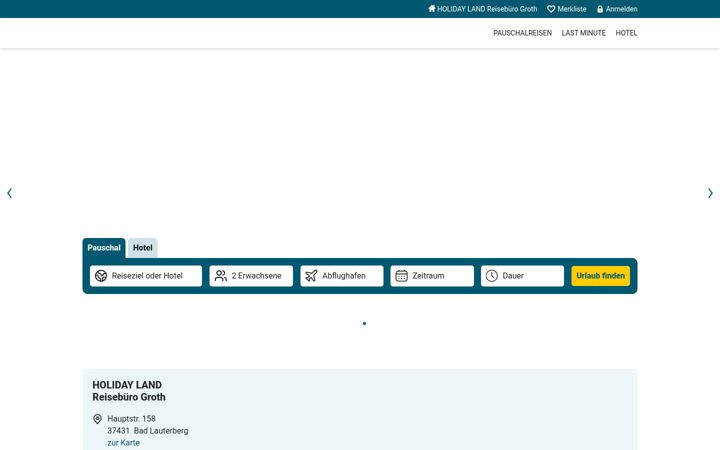Click the HOLIDAY LAND Reisebüro Groth heading
Image resolution: width=720 pixels, height=450 pixels.
coord(129,391)
